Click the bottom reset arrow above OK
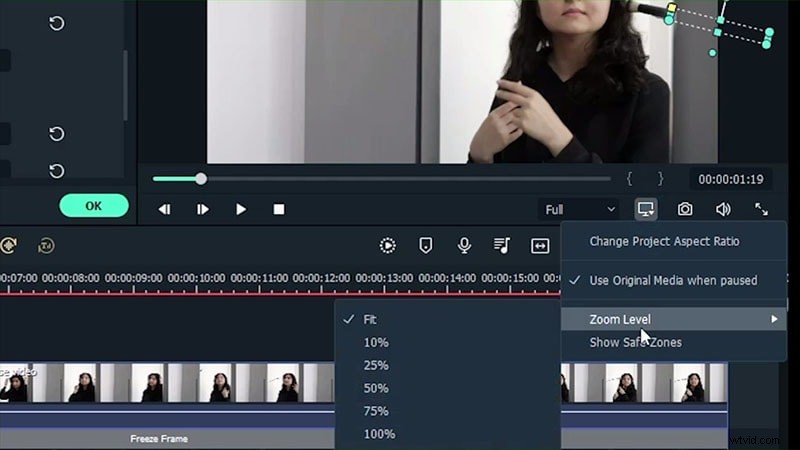This screenshot has width=800, height=450. [x=57, y=170]
